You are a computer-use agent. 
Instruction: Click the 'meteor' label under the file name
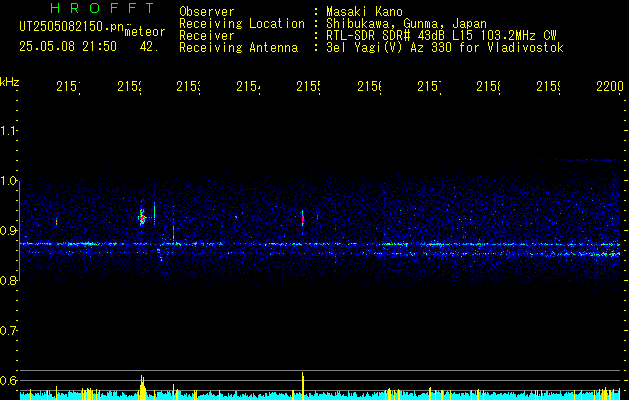point(145,32)
